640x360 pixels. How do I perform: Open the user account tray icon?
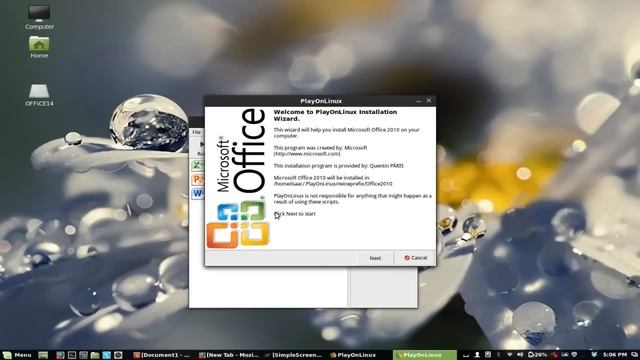pos(477,355)
